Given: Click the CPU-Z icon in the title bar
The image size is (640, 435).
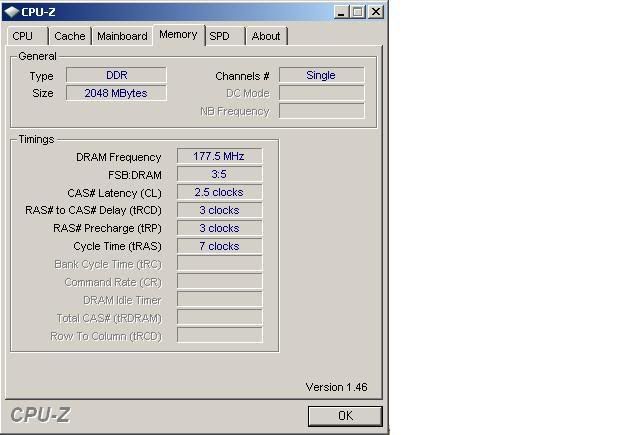Looking at the screenshot, I should 12,12.
